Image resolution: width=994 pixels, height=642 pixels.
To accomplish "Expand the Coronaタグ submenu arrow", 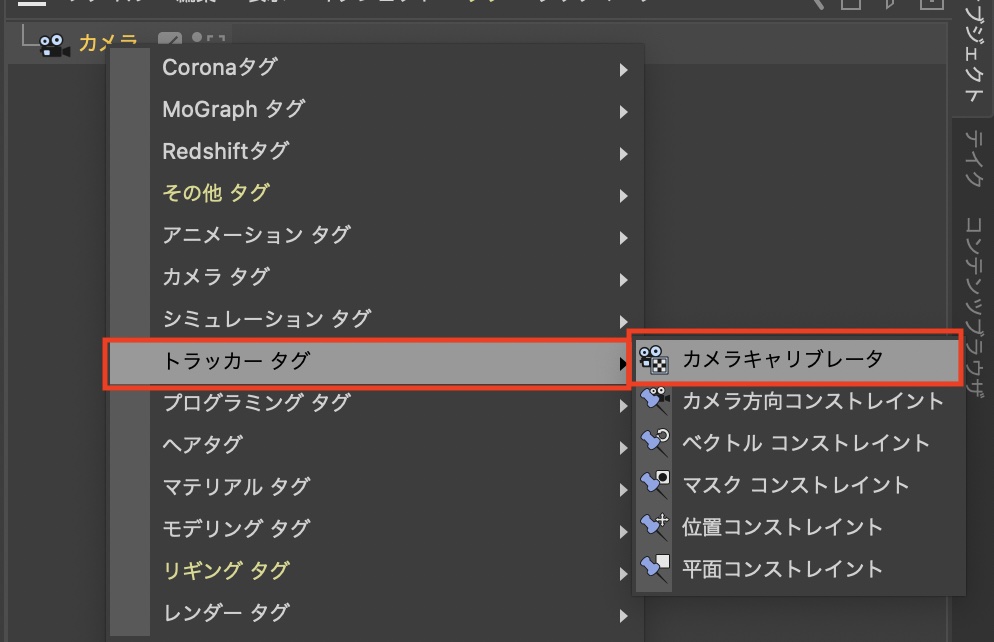I will [623, 70].
